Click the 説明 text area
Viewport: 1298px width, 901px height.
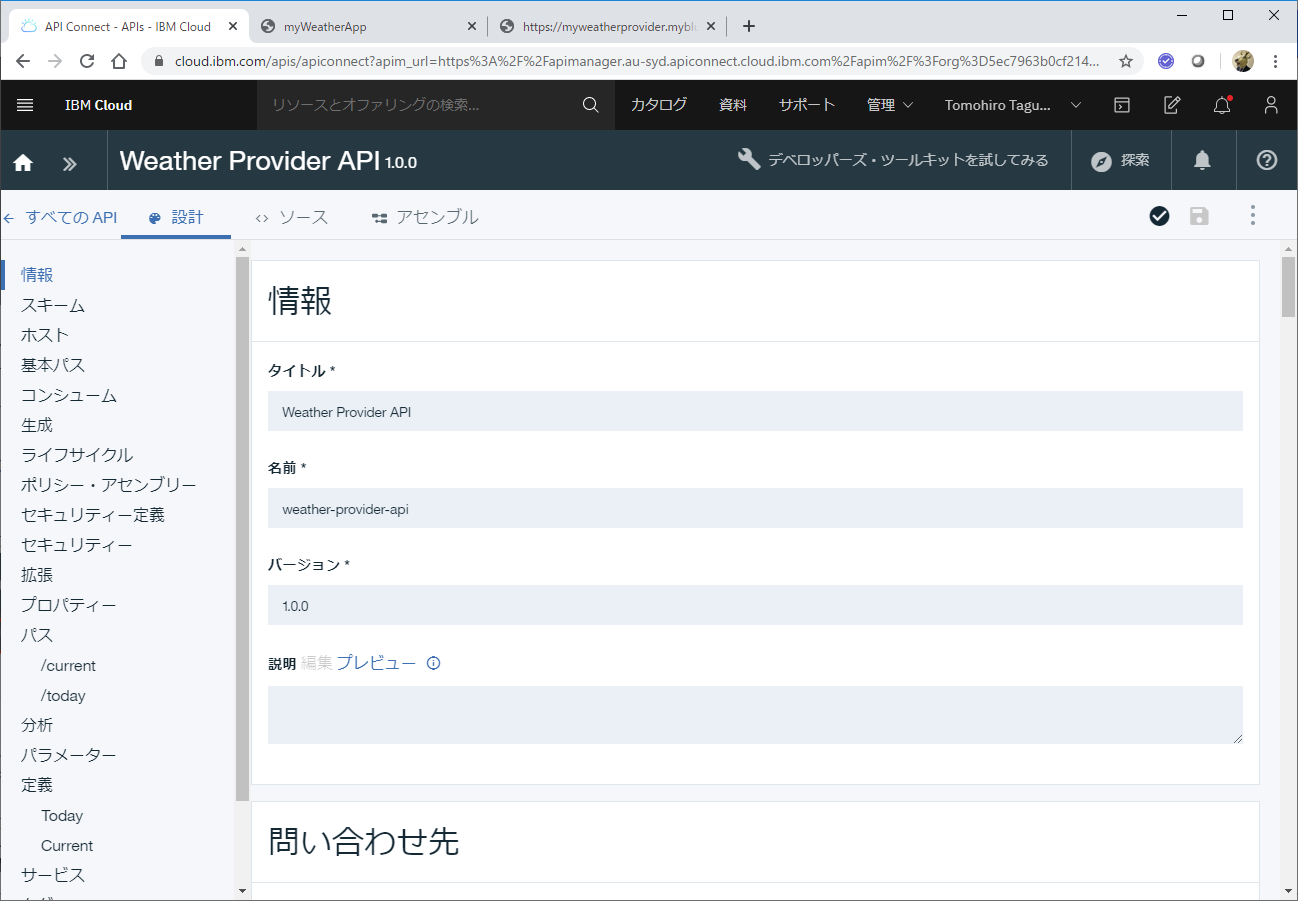(x=755, y=715)
